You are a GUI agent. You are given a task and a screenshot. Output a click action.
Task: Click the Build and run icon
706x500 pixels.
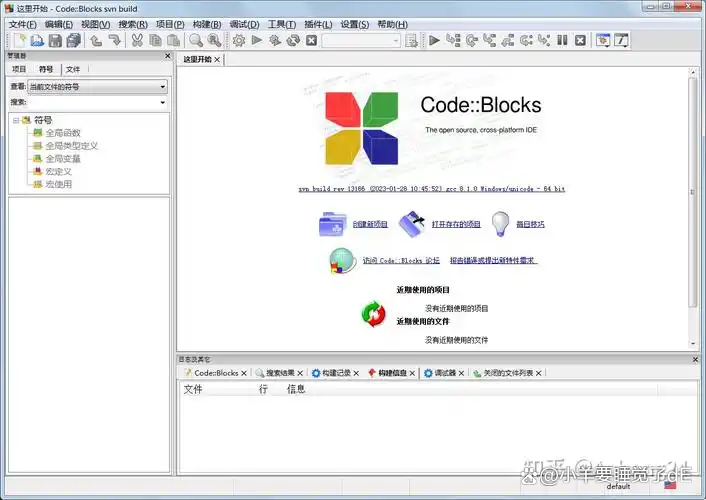pyautogui.click(x=275, y=41)
